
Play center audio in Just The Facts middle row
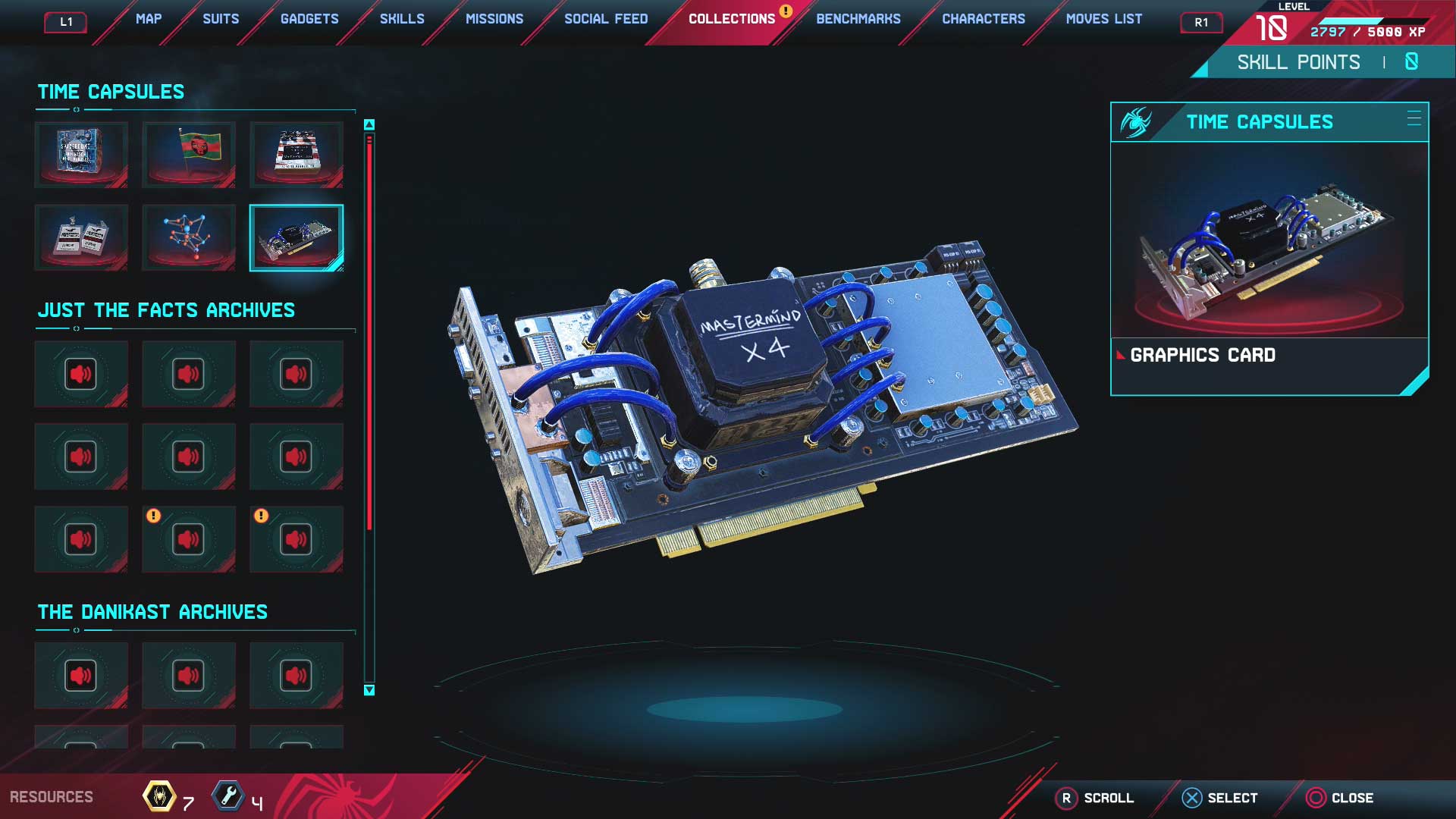pos(189,457)
